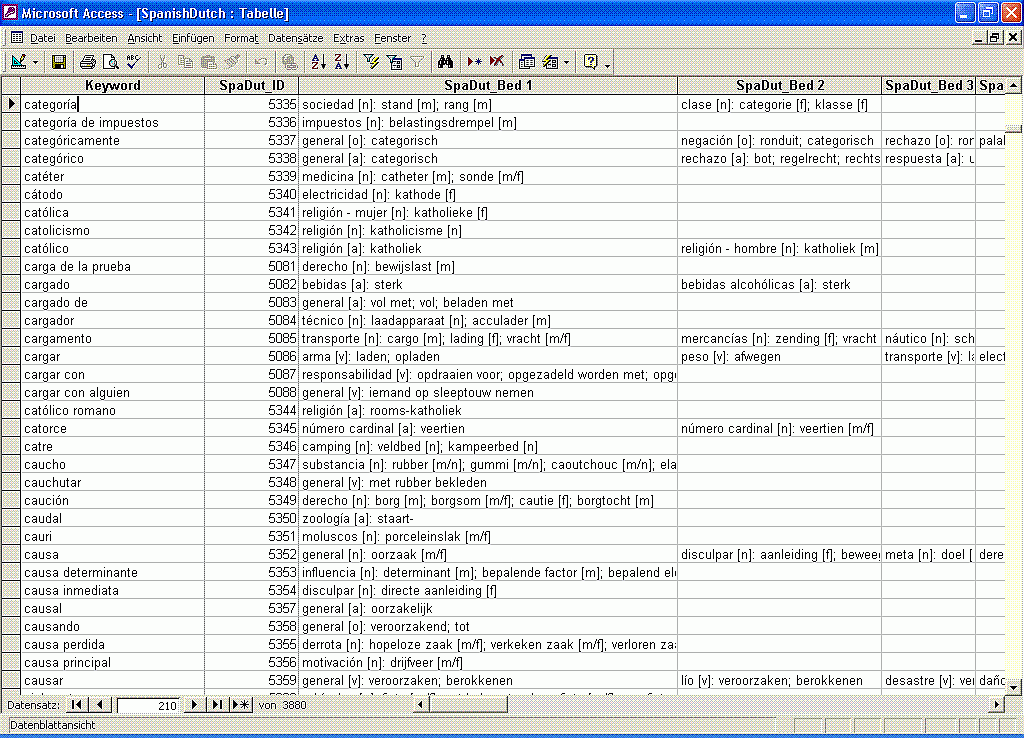
Task: Open New Object dropdown arrow
Action: pos(566,63)
